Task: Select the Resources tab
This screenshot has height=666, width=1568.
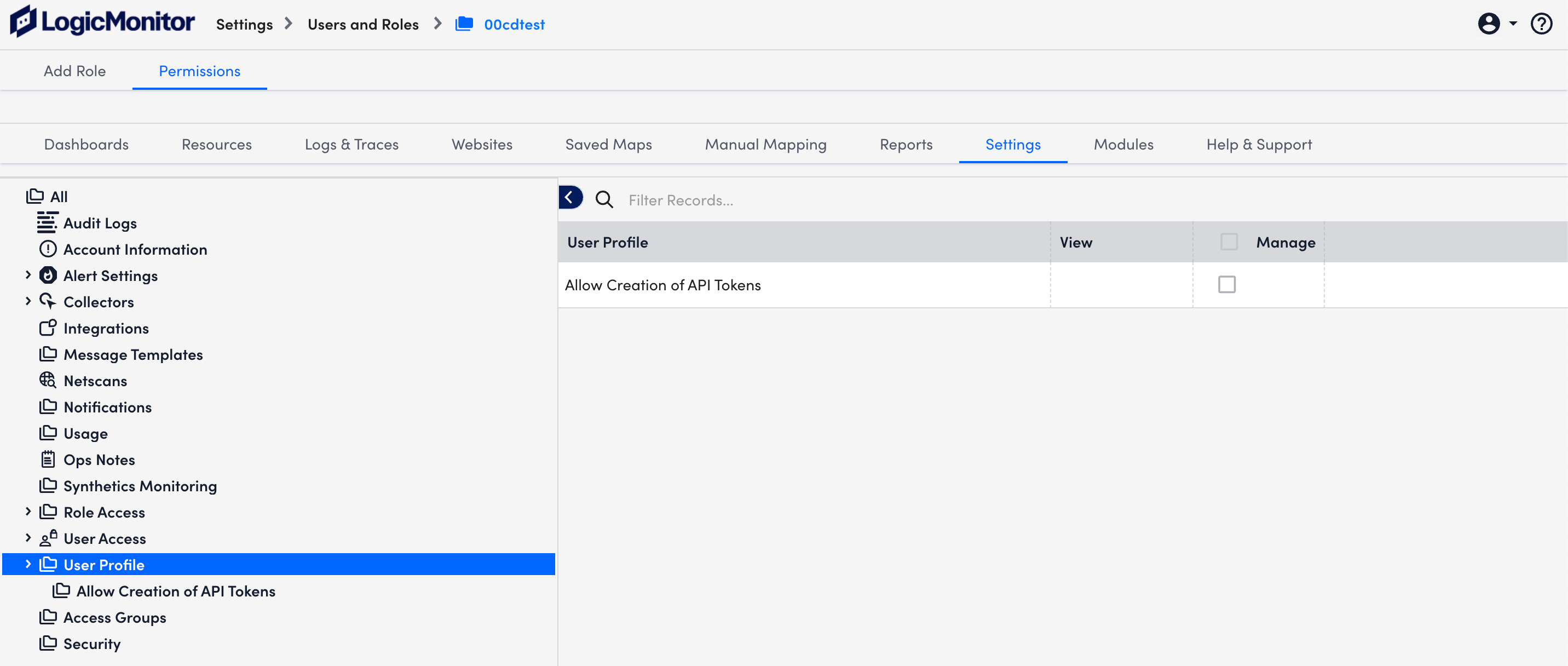Action: [216, 143]
